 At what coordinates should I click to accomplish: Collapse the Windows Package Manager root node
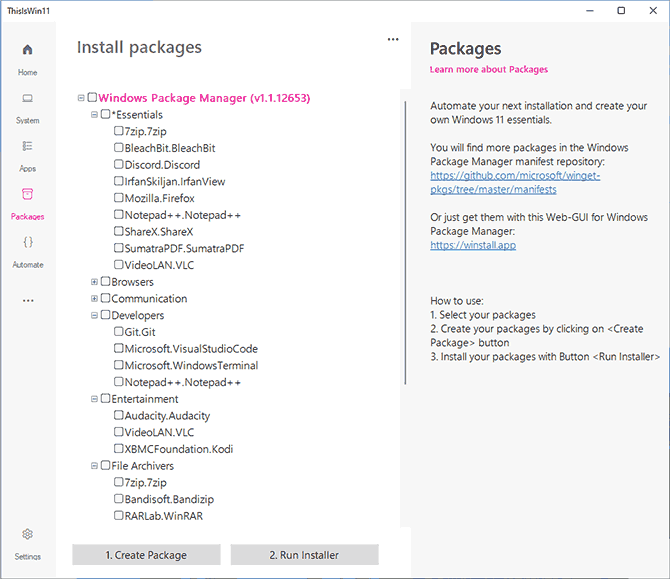tap(81, 98)
